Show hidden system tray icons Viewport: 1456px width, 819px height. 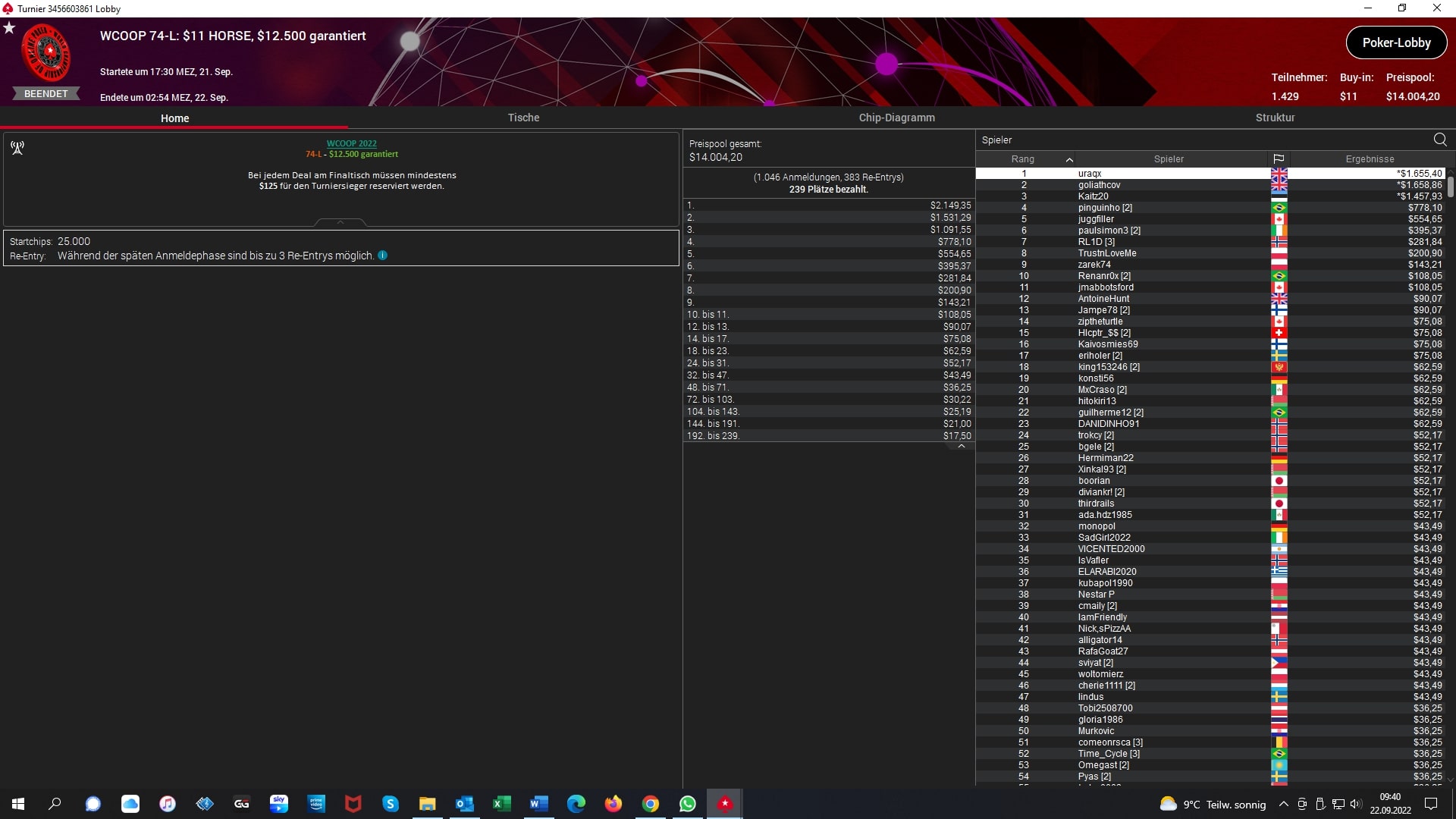(x=1284, y=804)
